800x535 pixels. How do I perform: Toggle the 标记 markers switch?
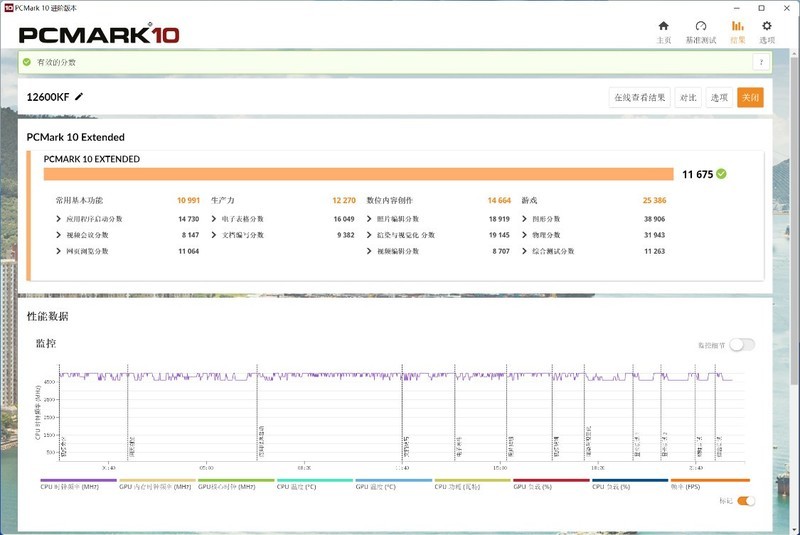[x=746, y=501]
